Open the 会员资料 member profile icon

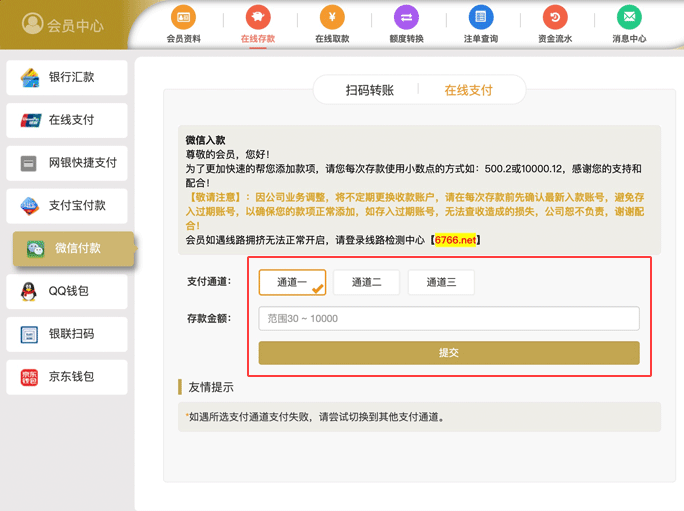(x=183, y=18)
